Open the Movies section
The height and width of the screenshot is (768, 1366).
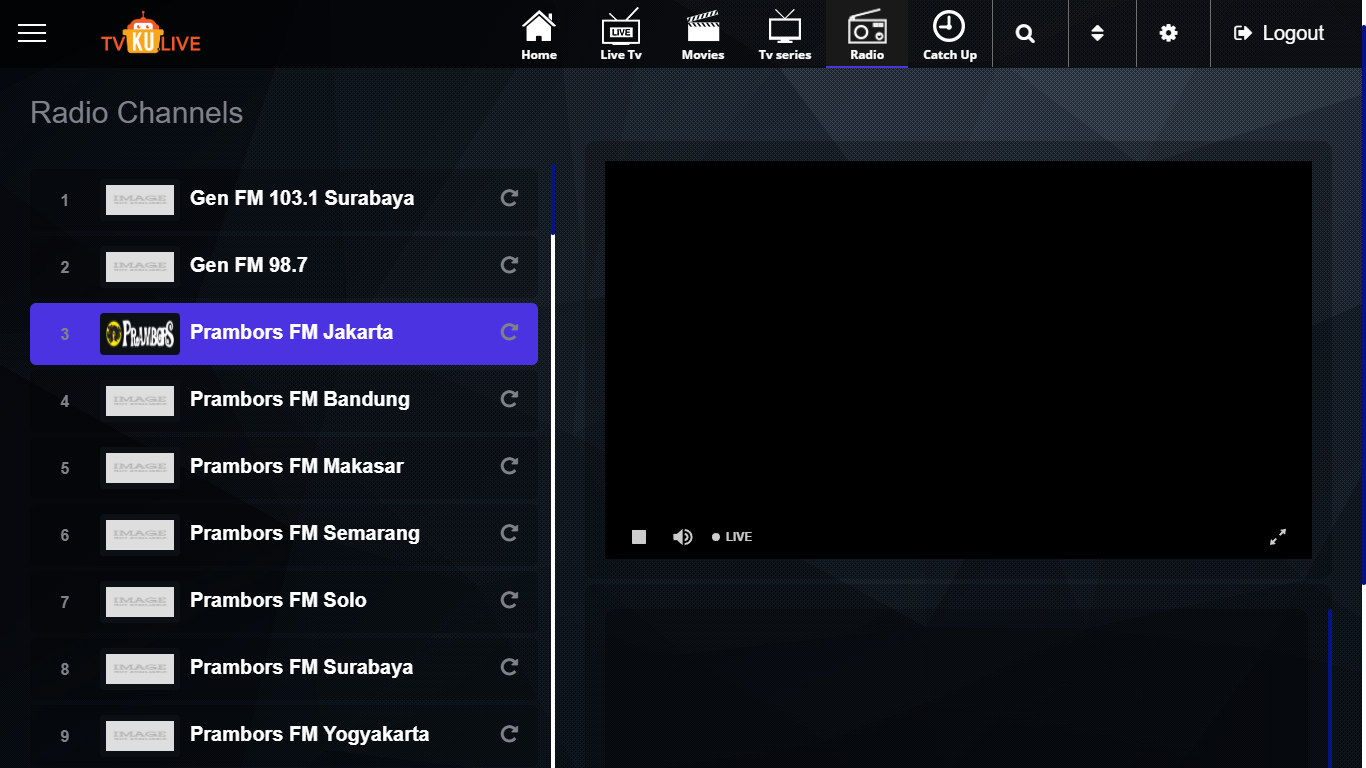(703, 35)
